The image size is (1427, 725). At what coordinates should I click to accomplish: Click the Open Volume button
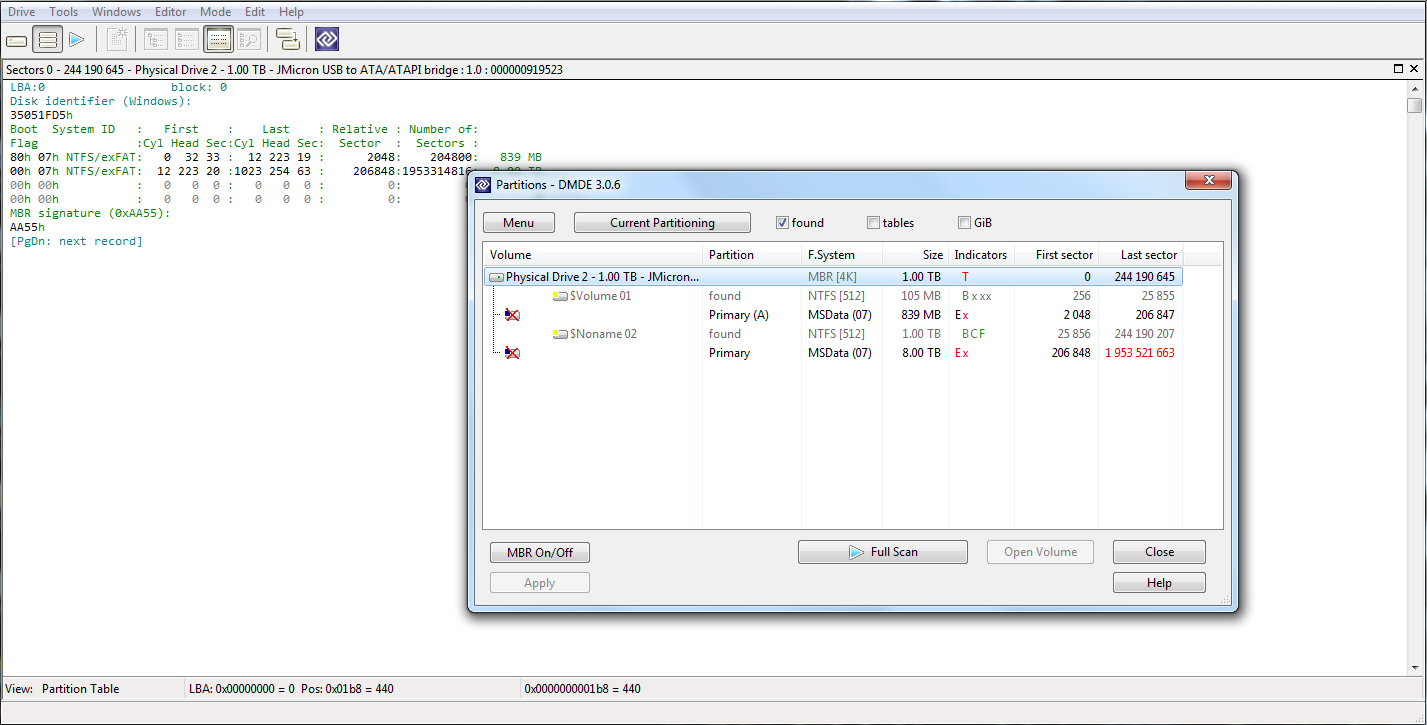[1041, 552]
